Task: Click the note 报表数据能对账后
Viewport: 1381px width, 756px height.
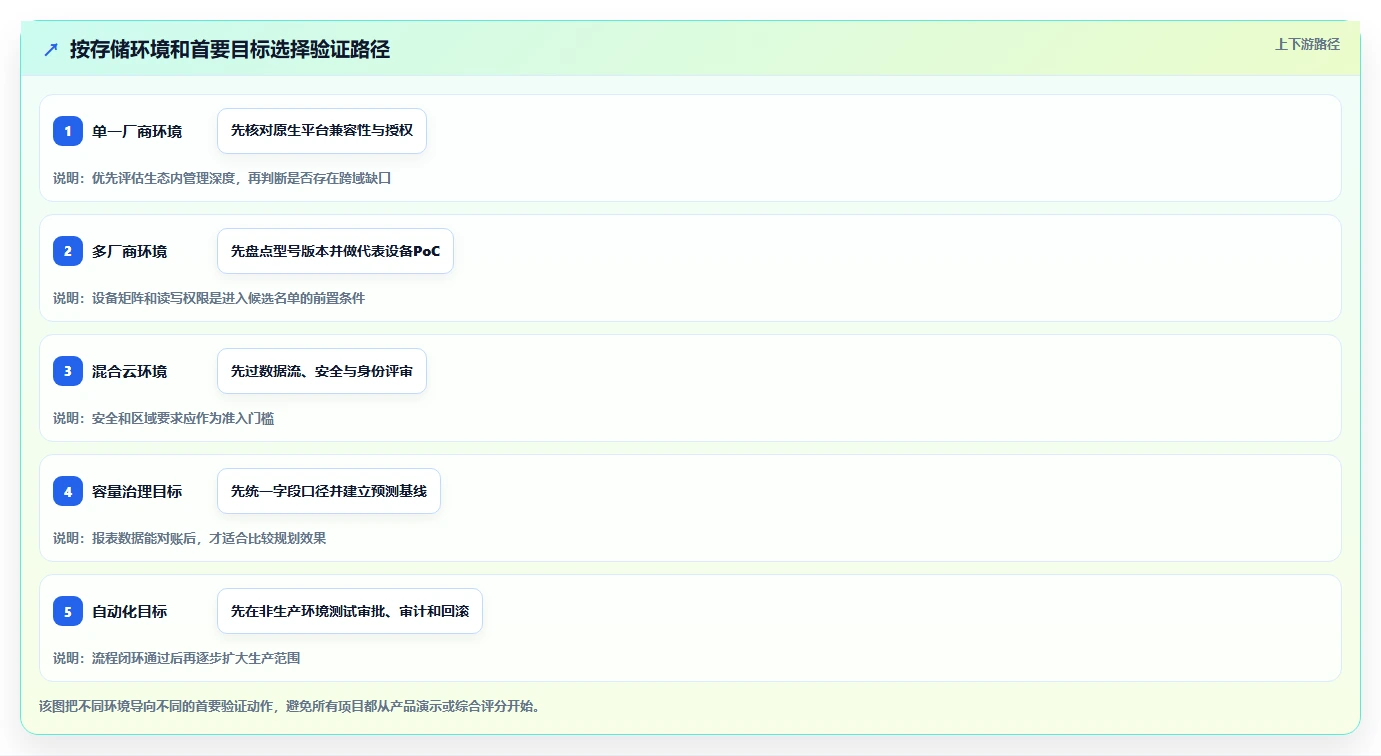Action: click(144, 538)
